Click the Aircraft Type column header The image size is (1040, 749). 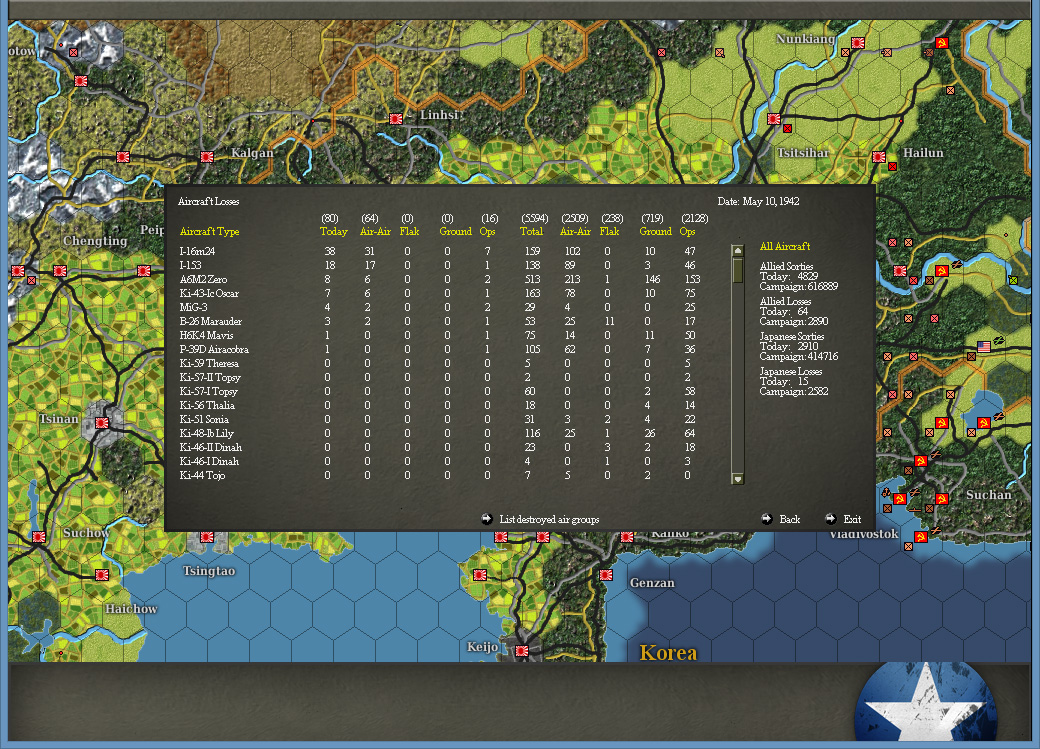point(209,231)
